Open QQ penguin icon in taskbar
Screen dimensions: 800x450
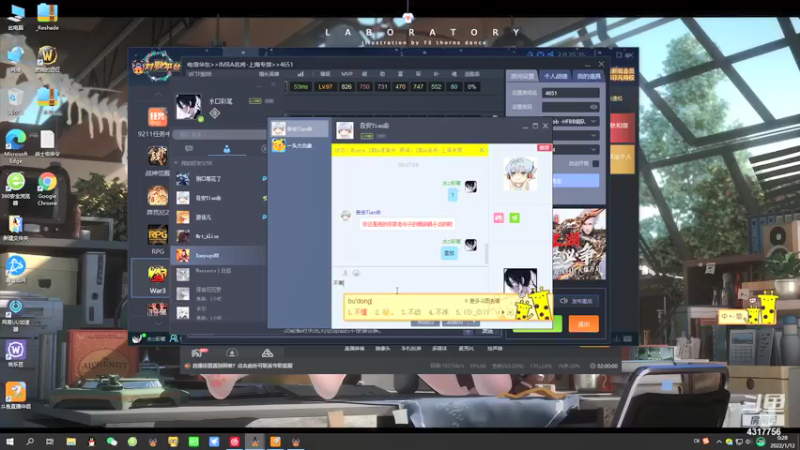point(91,441)
